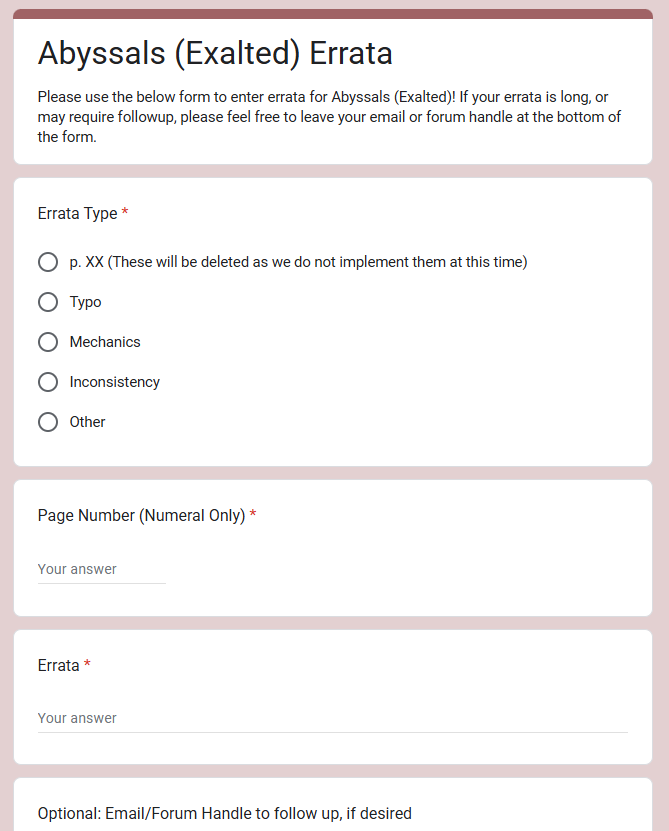Select the 'p. XX' radio button circle
The image size is (669, 831).
[x=48, y=262]
